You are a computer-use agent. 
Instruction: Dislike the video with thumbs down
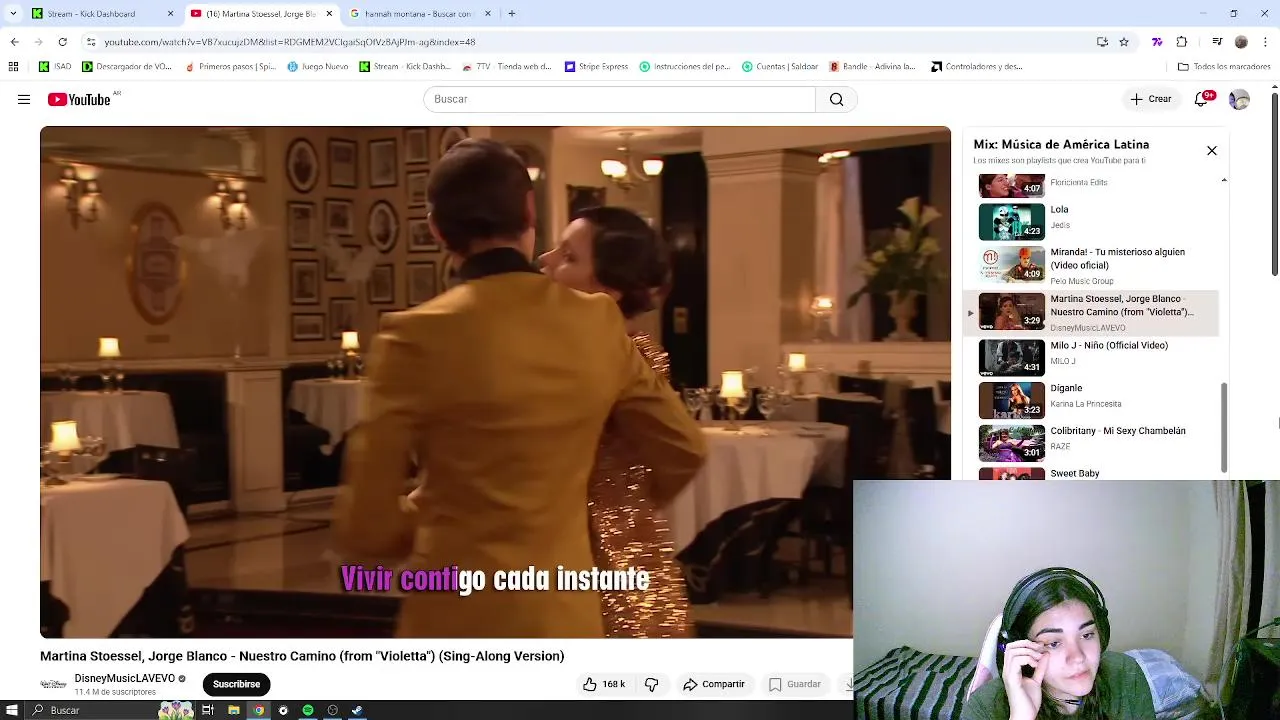[651, 684]
